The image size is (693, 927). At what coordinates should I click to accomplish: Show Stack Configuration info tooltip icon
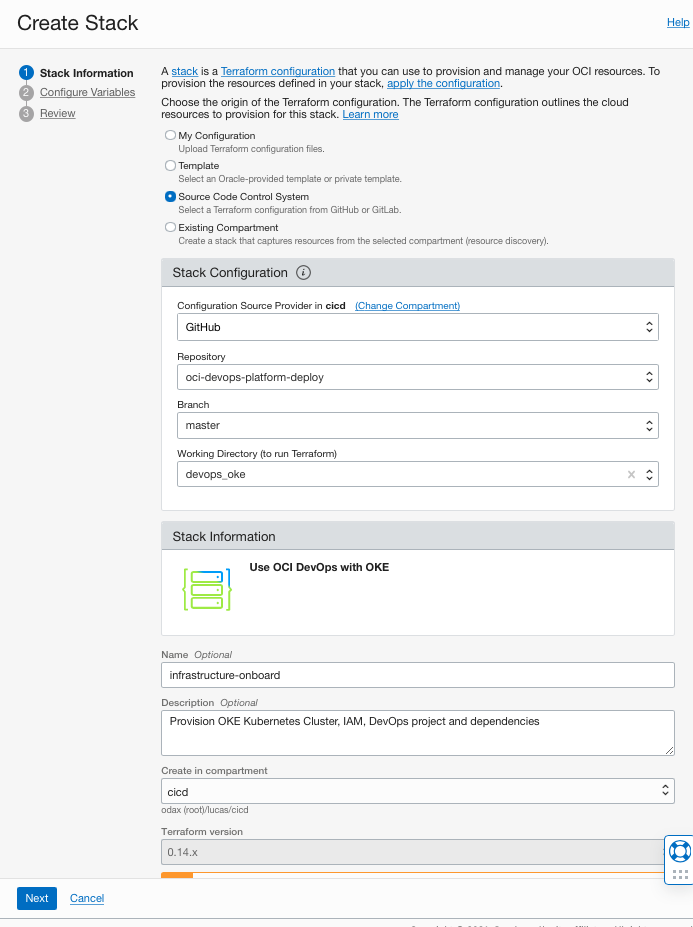coord(303,273)
